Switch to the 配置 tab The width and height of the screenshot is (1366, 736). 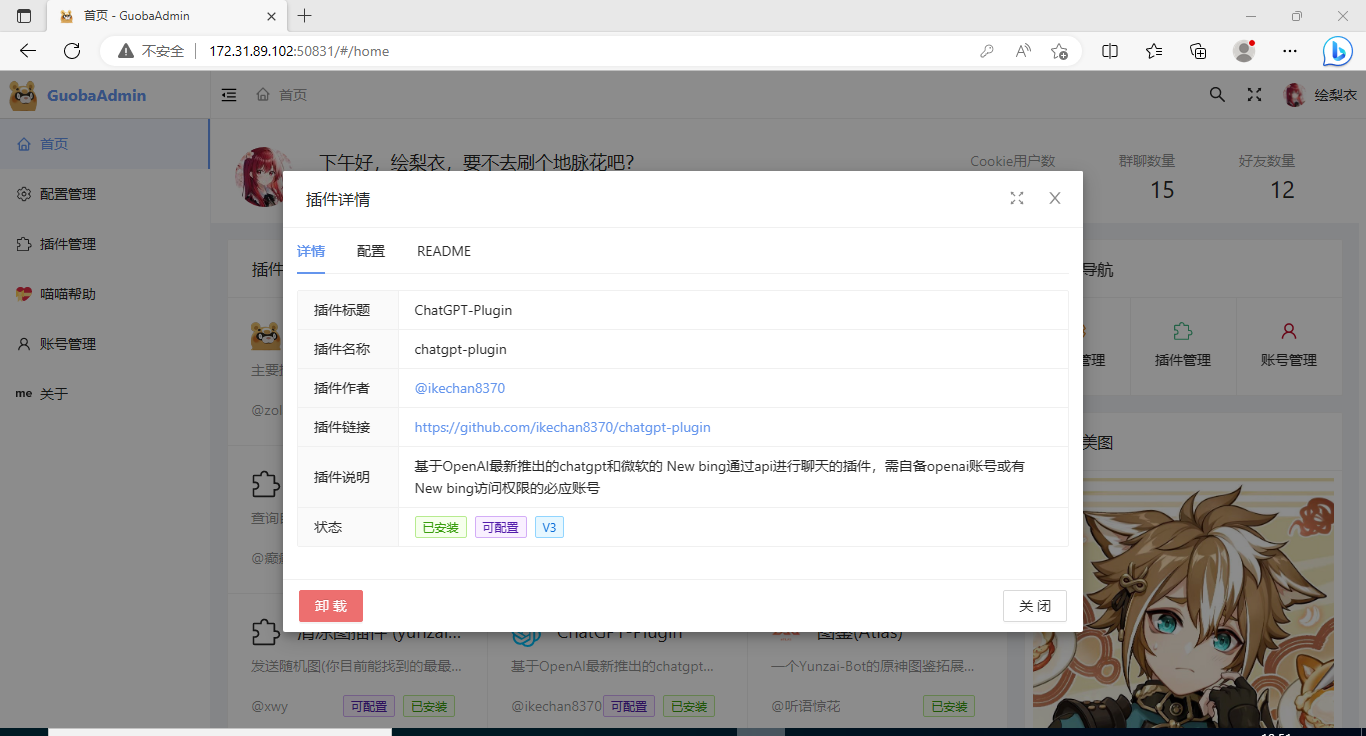[x=371, y=251]
